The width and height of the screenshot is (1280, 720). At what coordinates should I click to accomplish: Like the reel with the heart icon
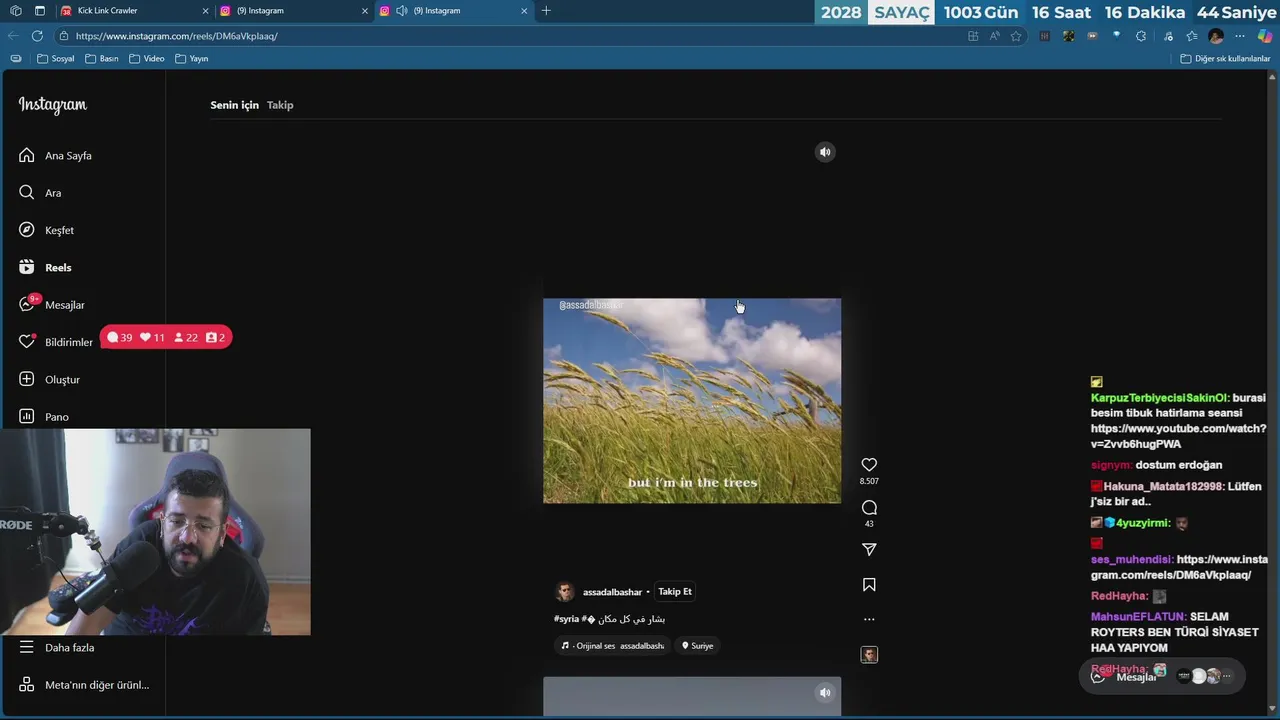pos(869,465)
